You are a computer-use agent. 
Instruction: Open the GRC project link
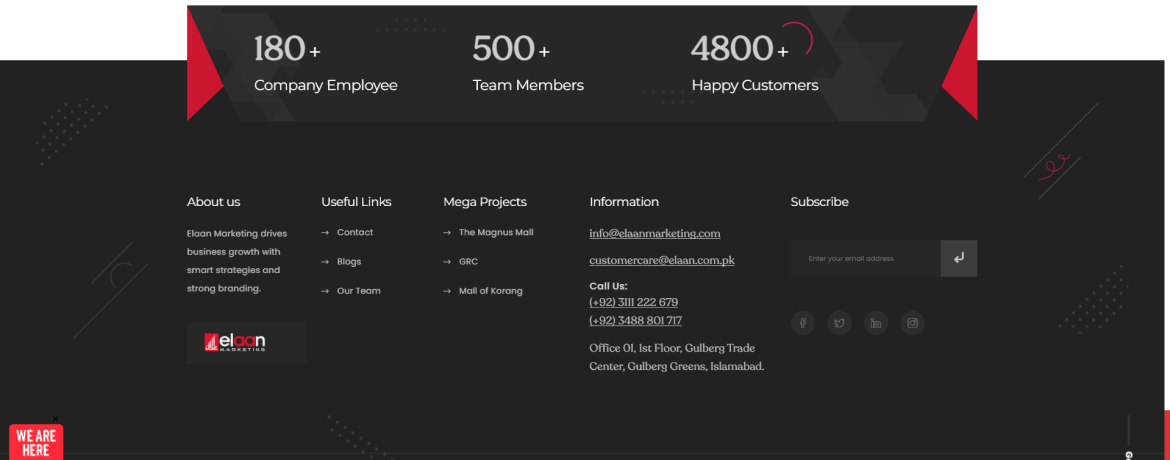pyautogui.click(x=468, y=262)
